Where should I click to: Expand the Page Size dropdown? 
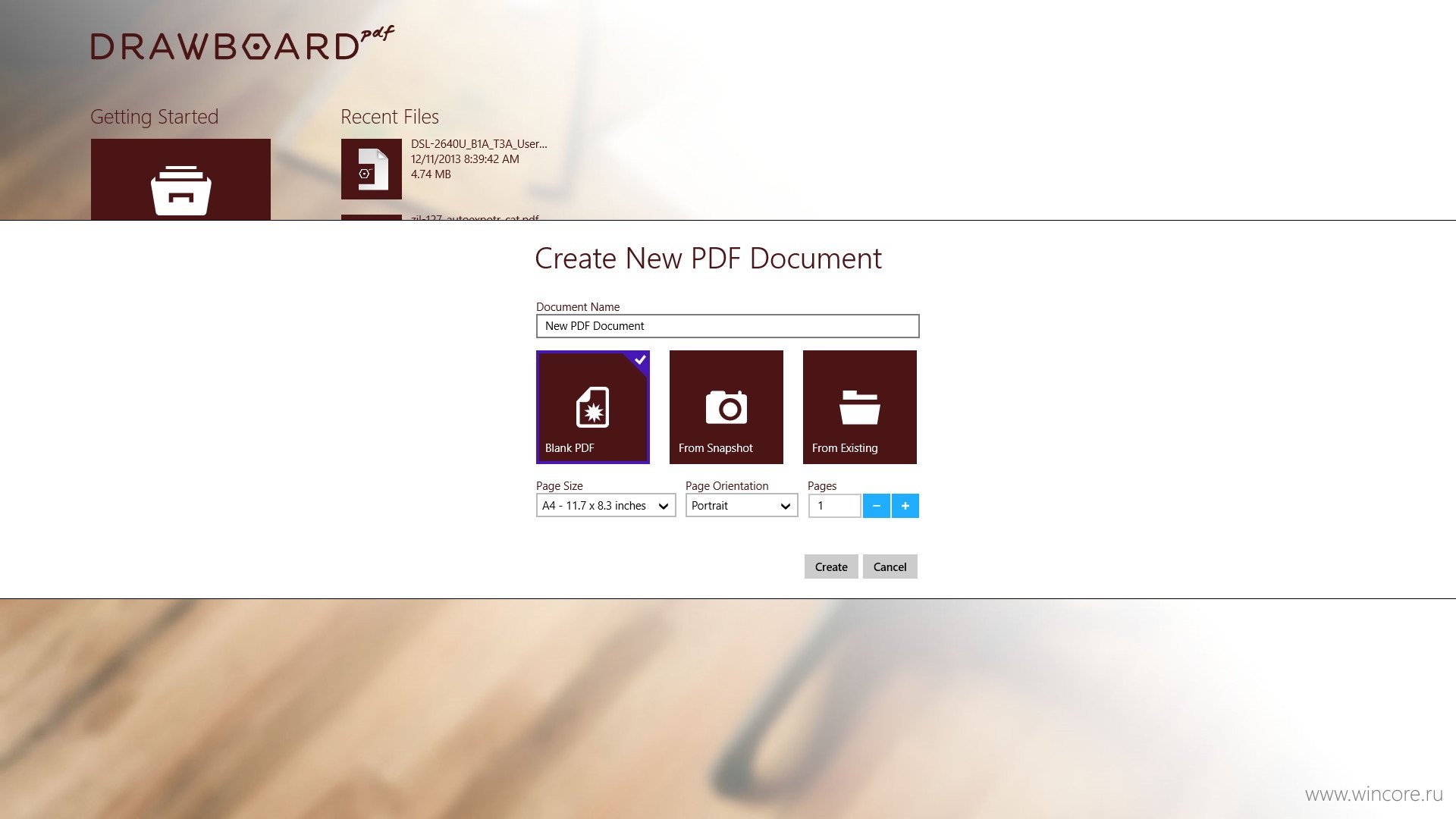(x=605, y=506)
